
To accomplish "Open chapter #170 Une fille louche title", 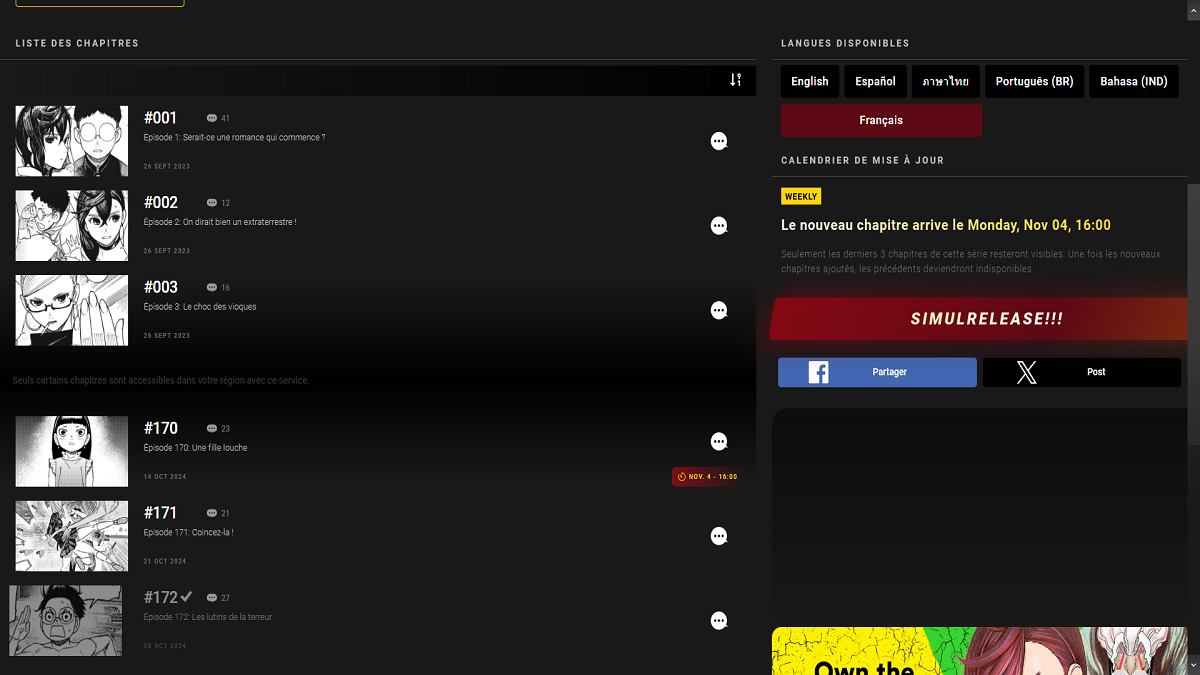I will [x=195, y=448].
